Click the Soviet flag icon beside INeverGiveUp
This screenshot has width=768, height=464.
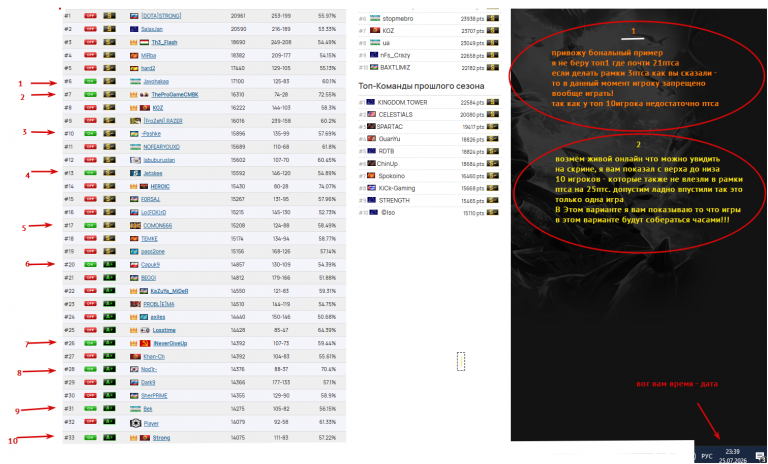tap(145, 343)
